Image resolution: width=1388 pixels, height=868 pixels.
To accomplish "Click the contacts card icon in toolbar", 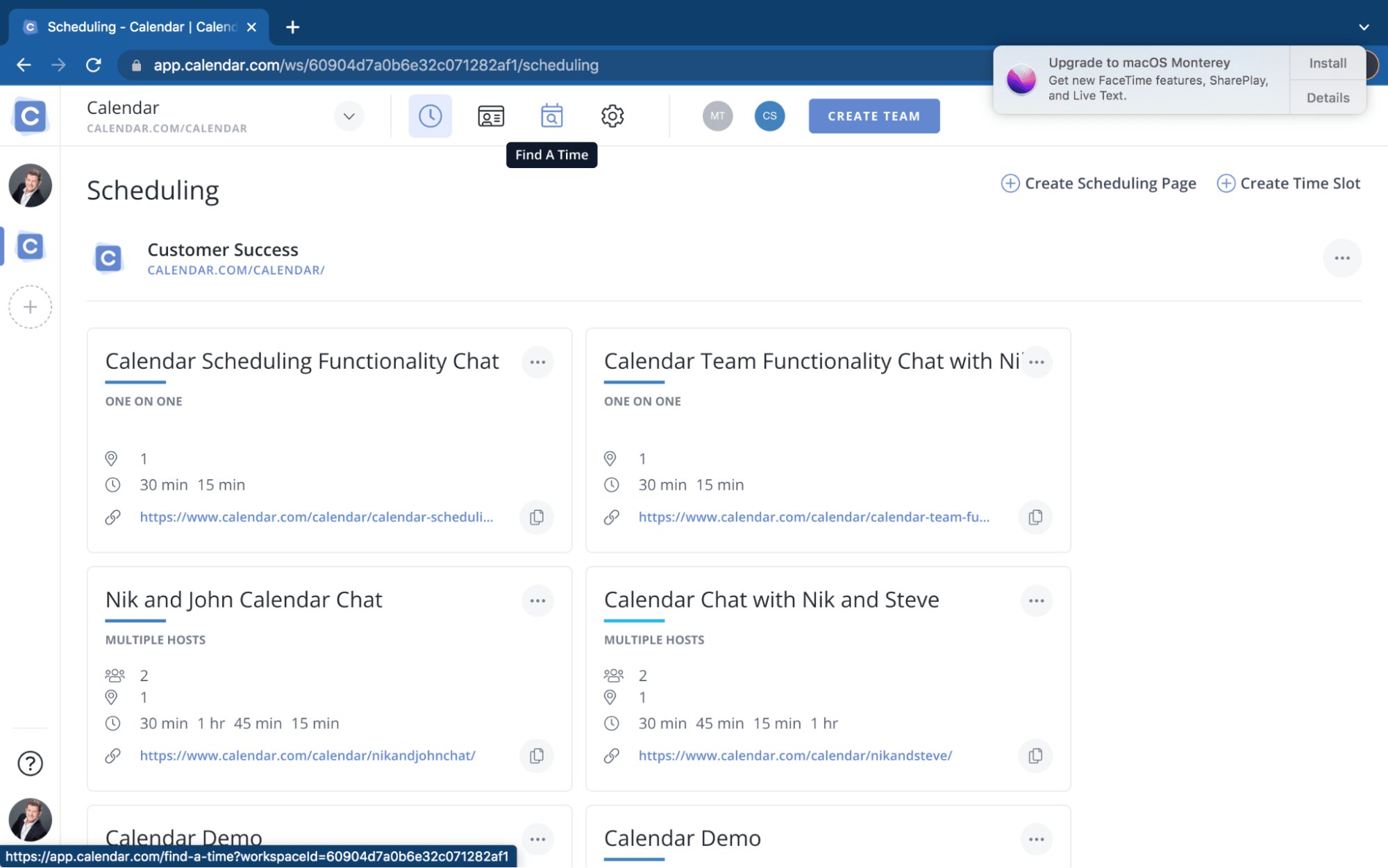I will click(x=491, y=116).
